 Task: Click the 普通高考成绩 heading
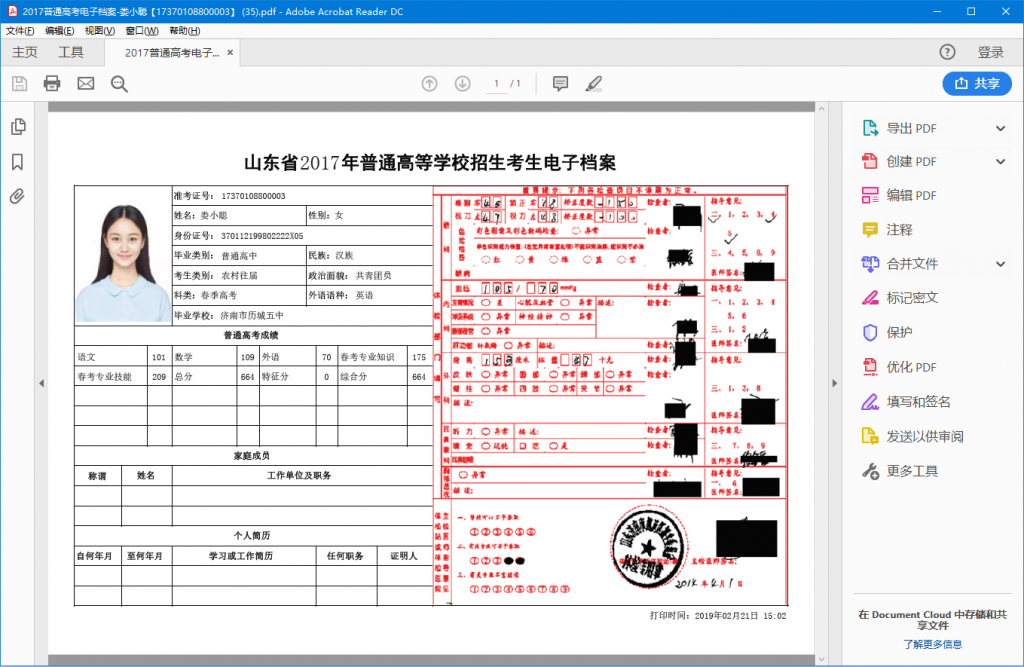[251, 335]
